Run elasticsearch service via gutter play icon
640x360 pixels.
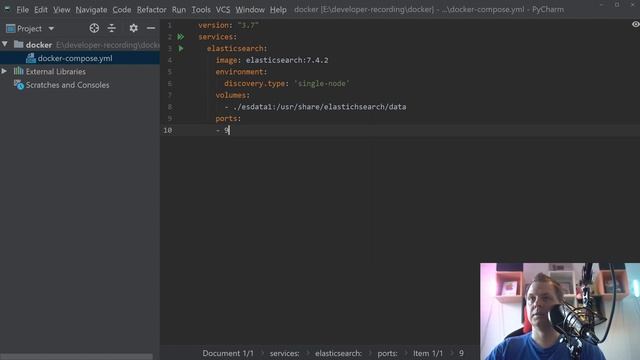pos(181,48)
